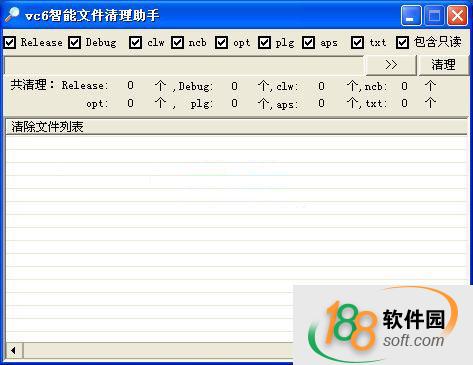This screenshot has width=473, height=365.
Task: Click the >> browse folder button
Action: [x=391, y=65]
